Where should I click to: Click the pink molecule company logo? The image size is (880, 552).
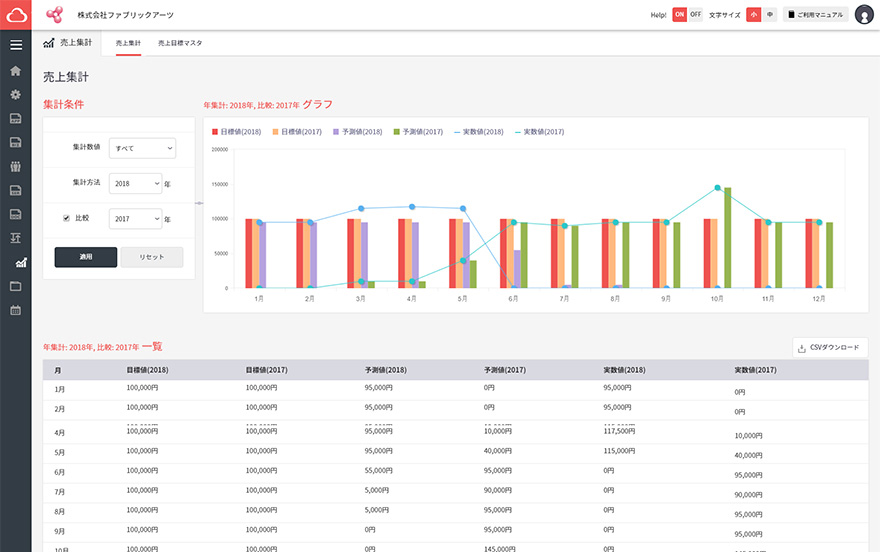click(54, 15)
